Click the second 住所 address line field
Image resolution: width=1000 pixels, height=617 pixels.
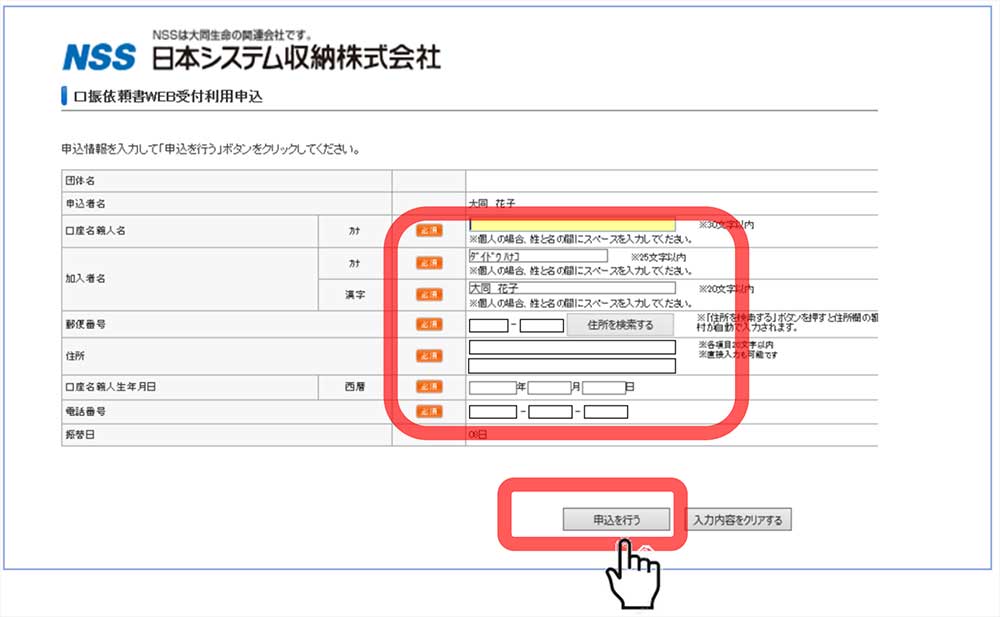pos(571,366)
